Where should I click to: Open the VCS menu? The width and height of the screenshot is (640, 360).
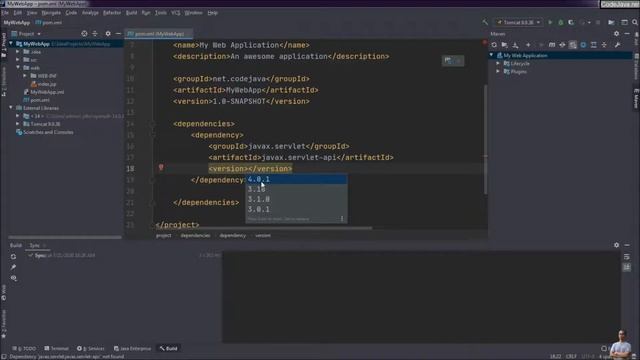pos(176,13)
